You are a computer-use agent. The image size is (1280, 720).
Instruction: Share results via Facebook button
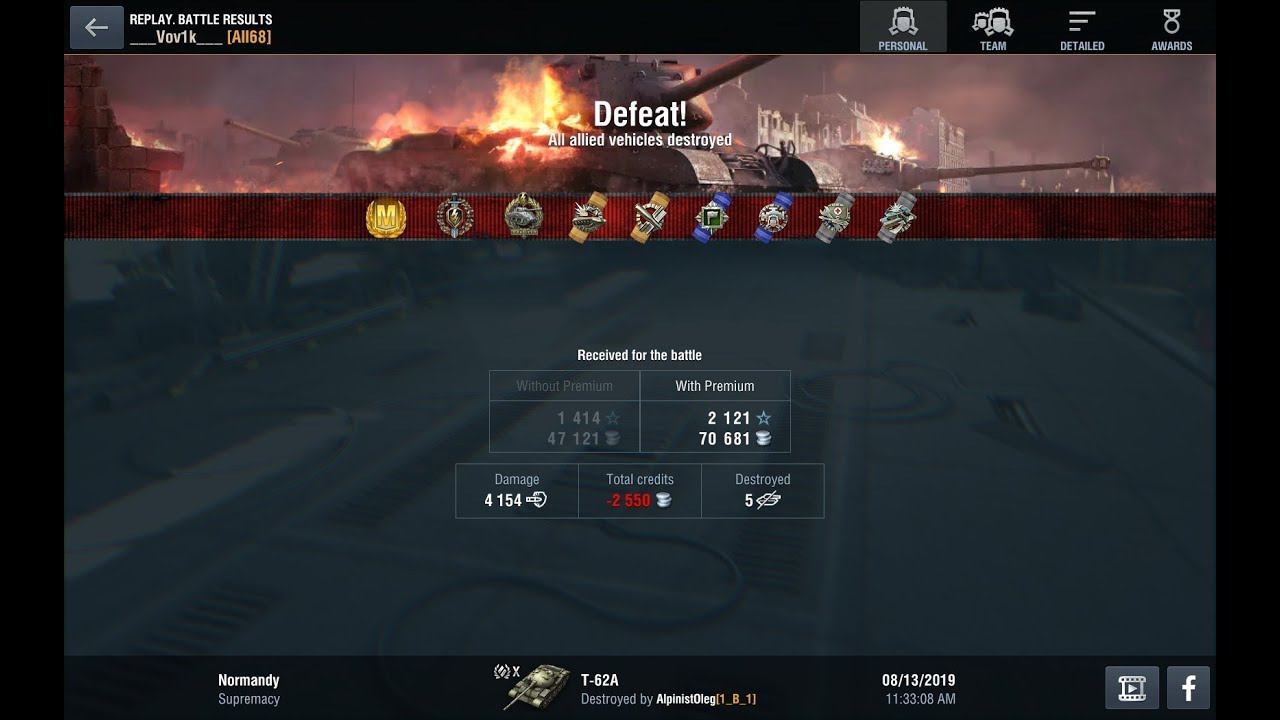pos(1188,688)
